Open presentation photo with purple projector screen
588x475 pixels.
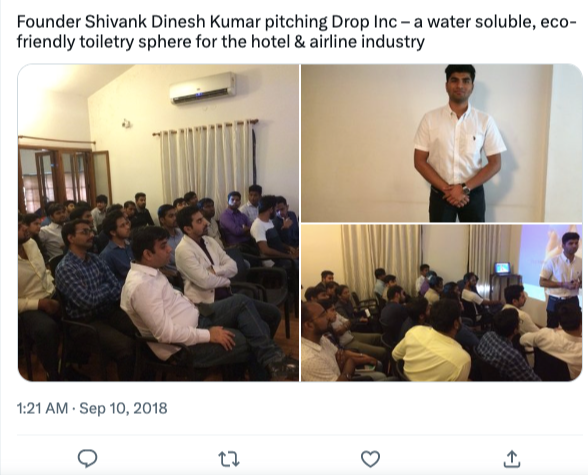pos(442,303)
